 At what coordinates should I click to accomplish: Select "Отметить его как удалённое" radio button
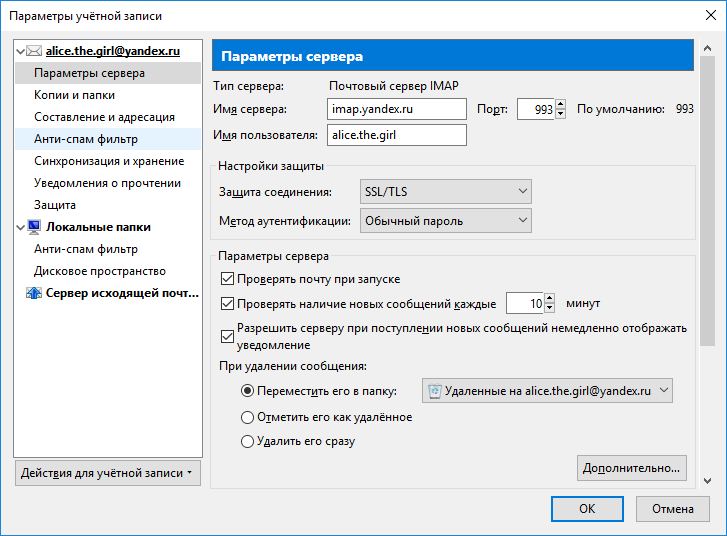click(x=248, y=417)
